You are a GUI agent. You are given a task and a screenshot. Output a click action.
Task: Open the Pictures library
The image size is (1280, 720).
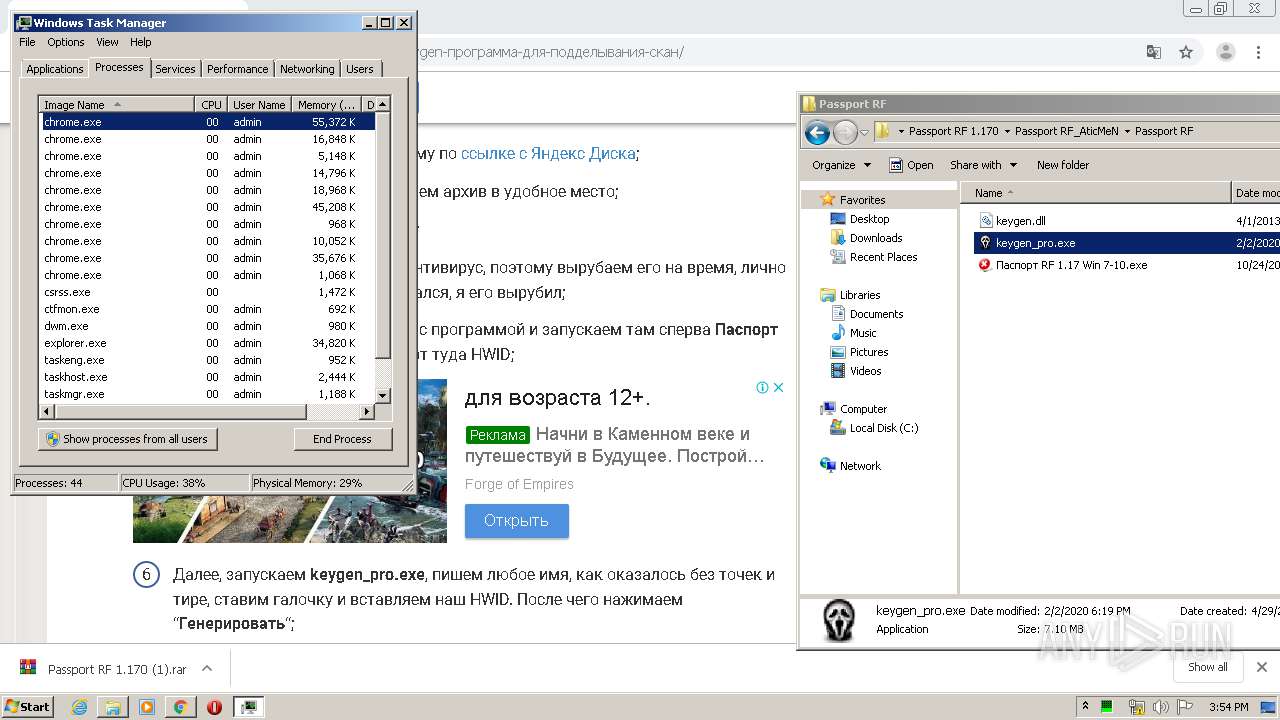[x=868, y=352]
